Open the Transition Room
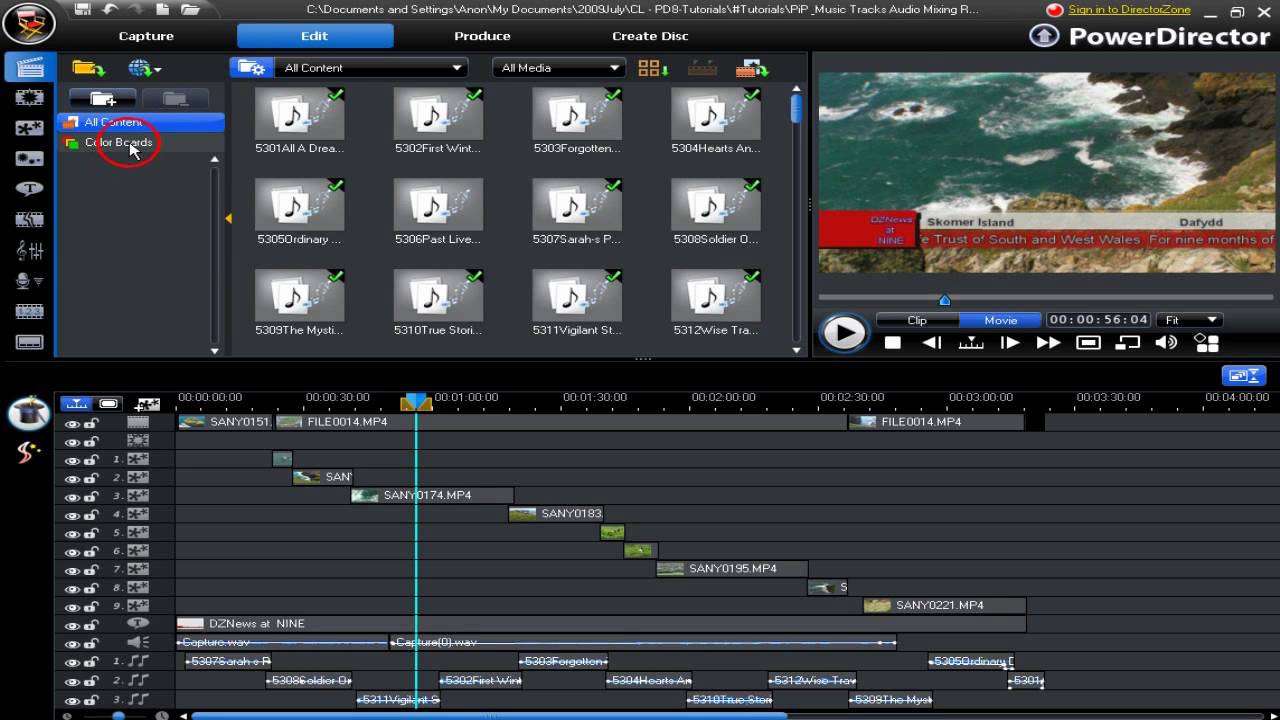 tap(29, 219)
